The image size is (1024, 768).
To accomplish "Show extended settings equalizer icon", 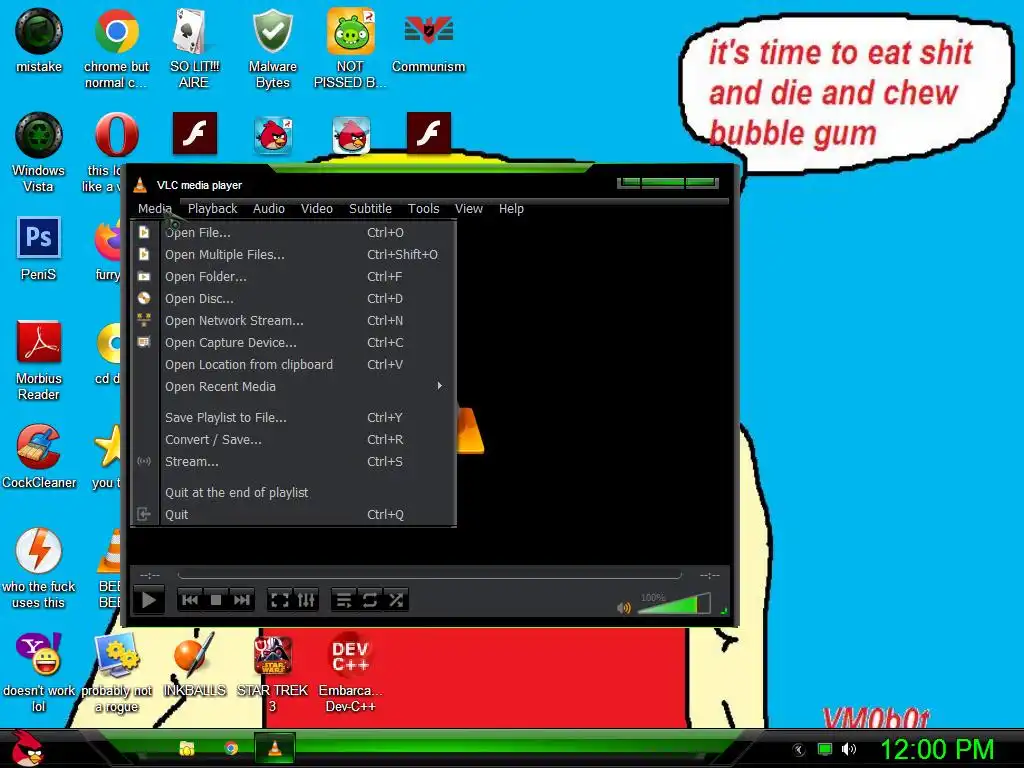I will (x=306, y=600).
